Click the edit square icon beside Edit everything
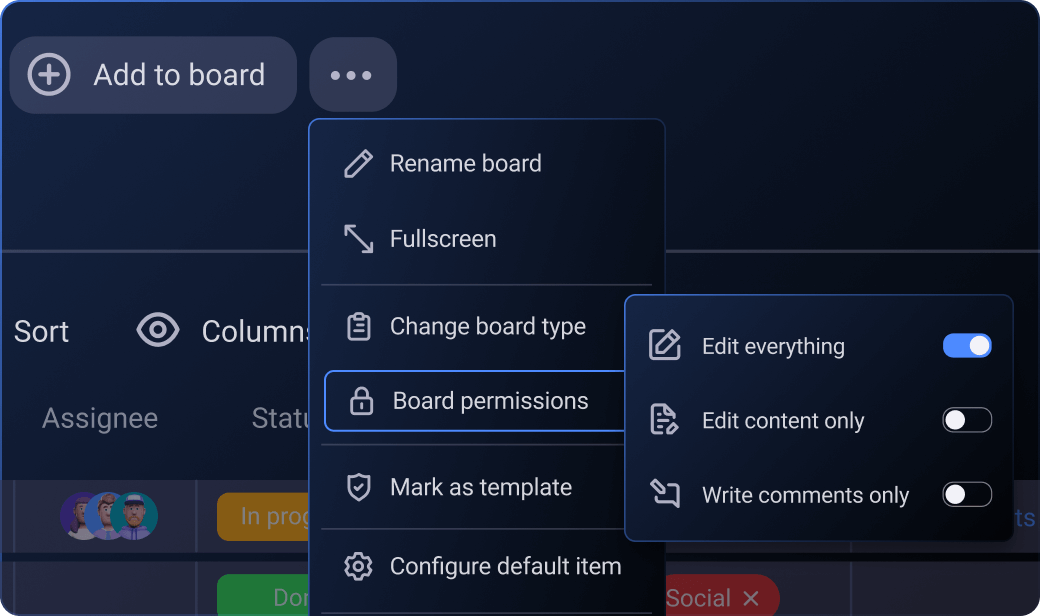Viewport: 1040px width, 616px height. coord(665,345)
